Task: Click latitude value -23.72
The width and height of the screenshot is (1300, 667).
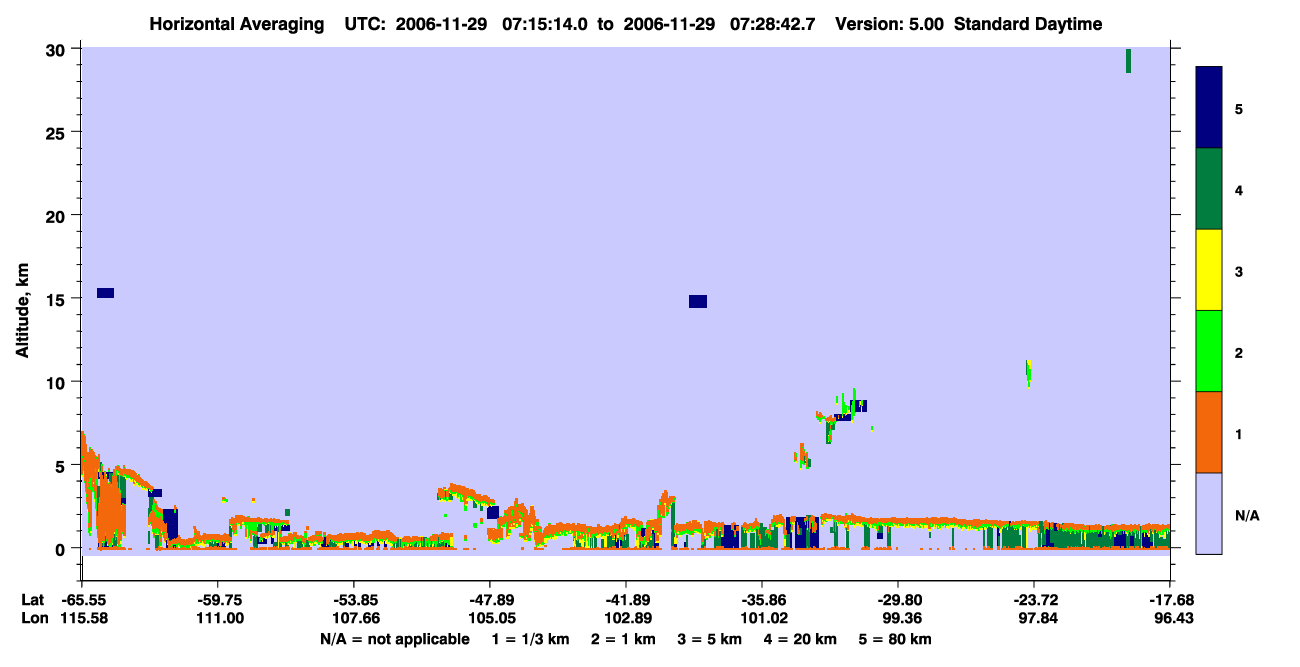Action: tap(1034, 600)
